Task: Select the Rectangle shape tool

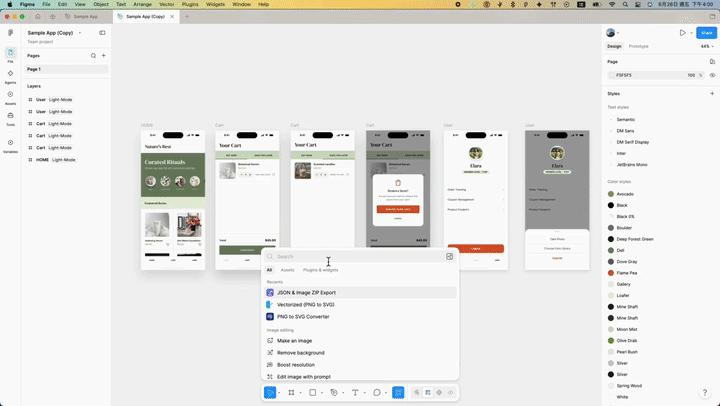Action: tap(313, 393)
